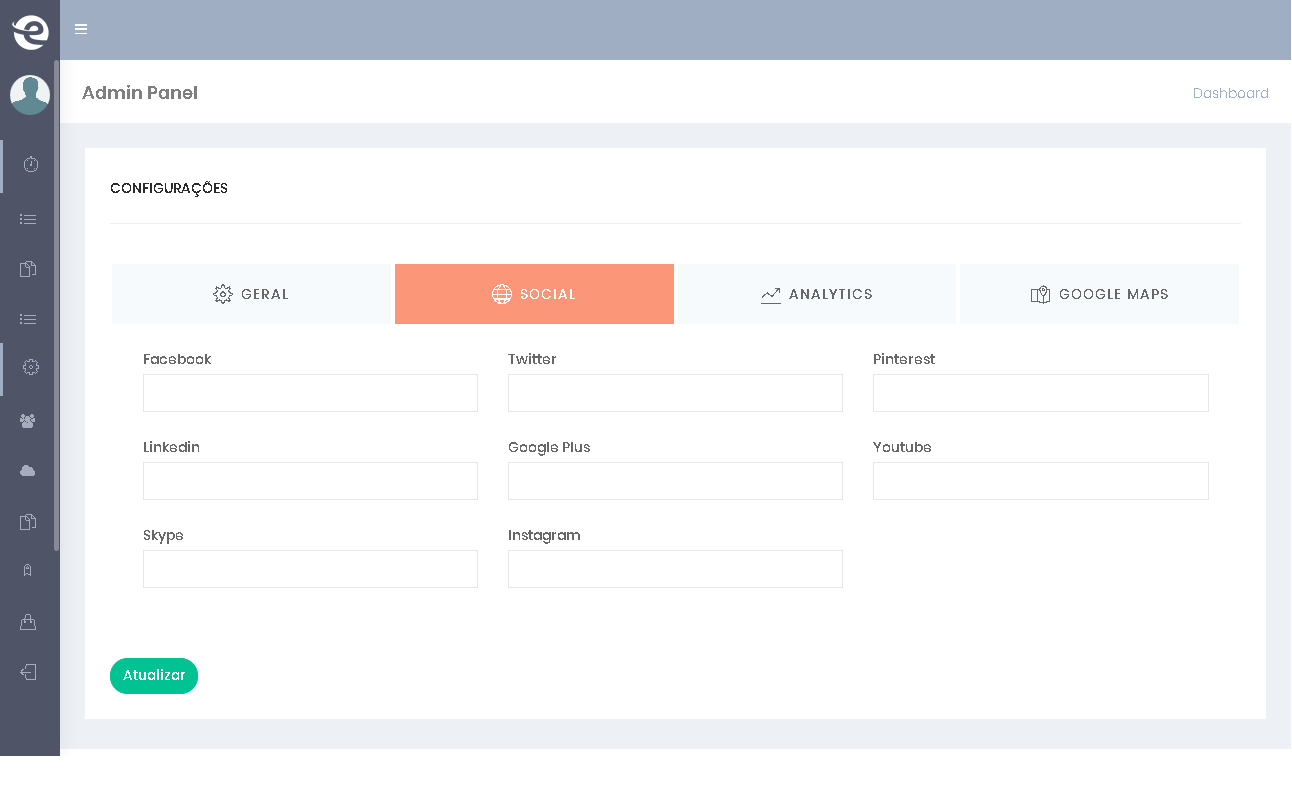This screenshot has height=809, width=1292.
Task: Click the 'Skype' field label
Action: (x=163, y=535)
